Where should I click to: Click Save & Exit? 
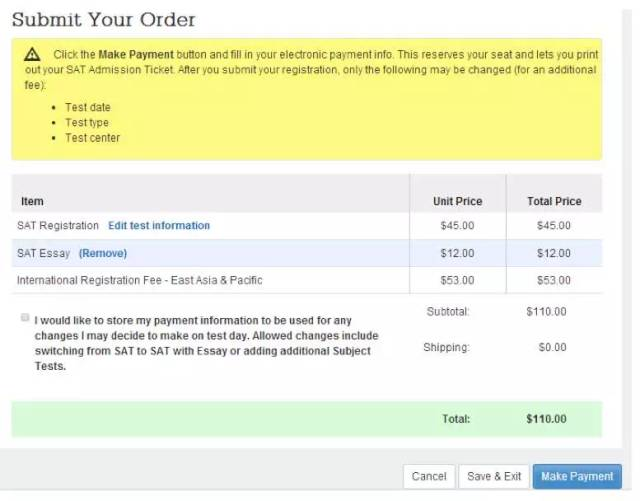coord(494,477)
